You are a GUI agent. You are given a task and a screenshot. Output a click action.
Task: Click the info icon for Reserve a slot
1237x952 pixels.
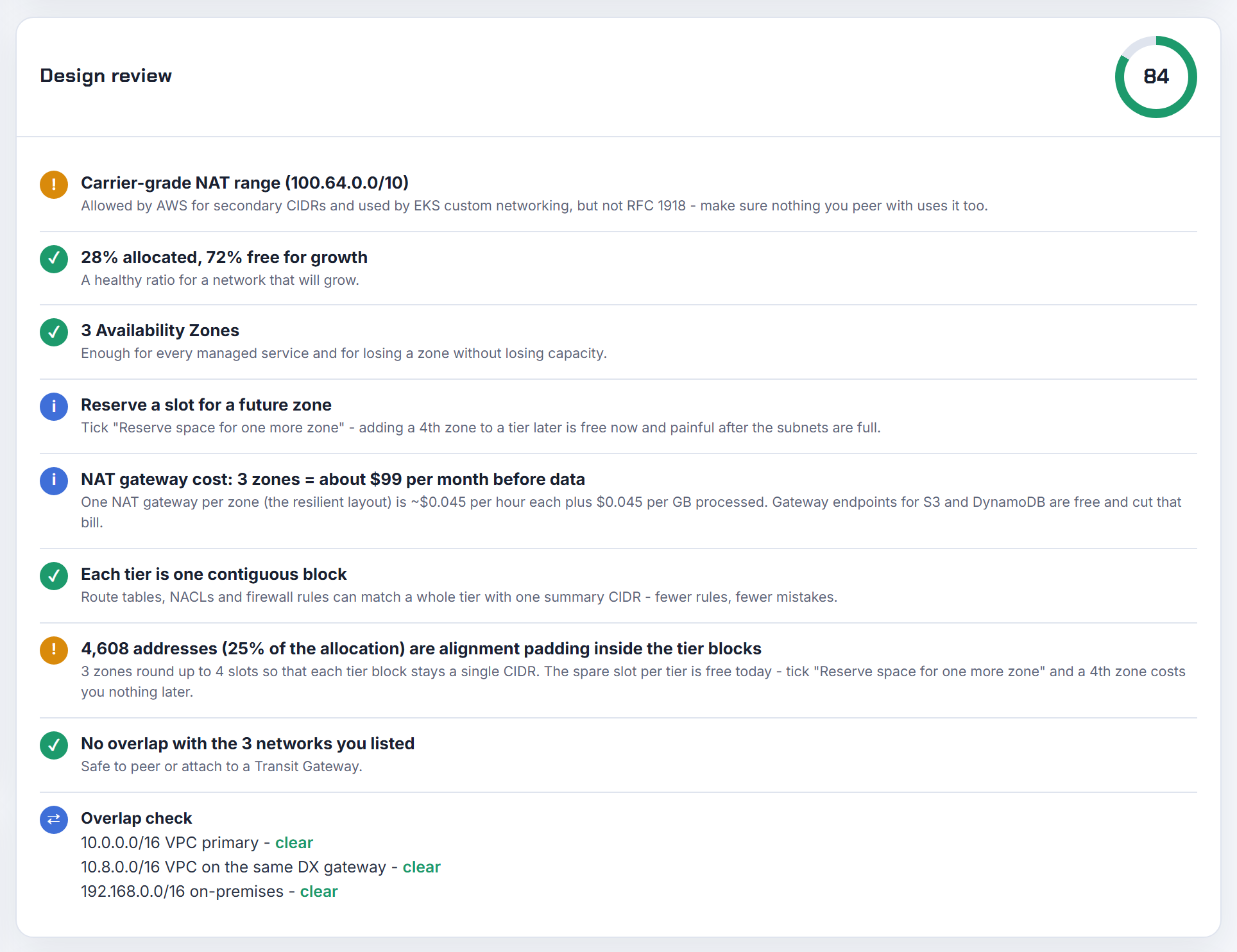coord(54,407)
